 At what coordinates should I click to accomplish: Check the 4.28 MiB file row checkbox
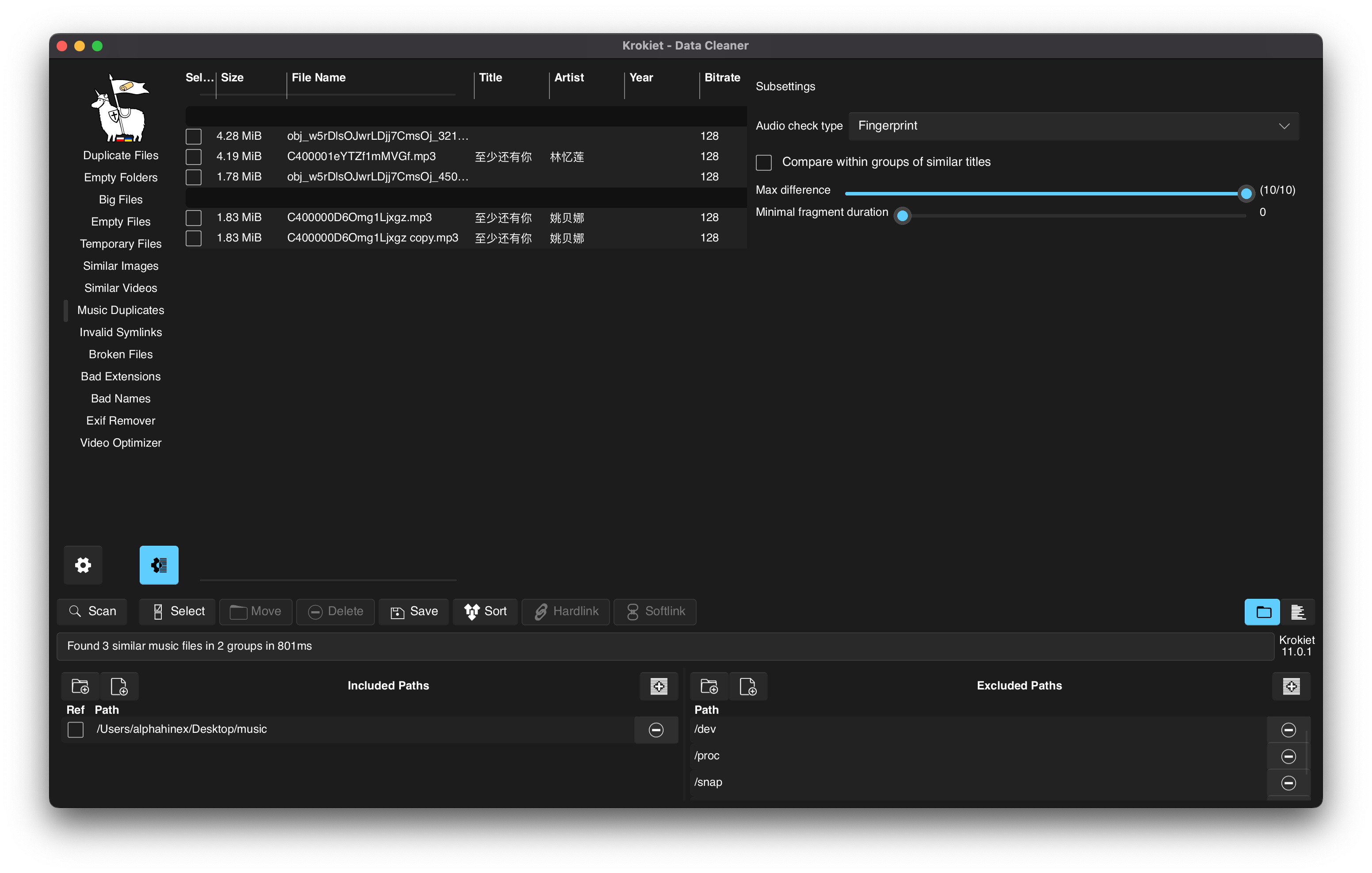194,136
